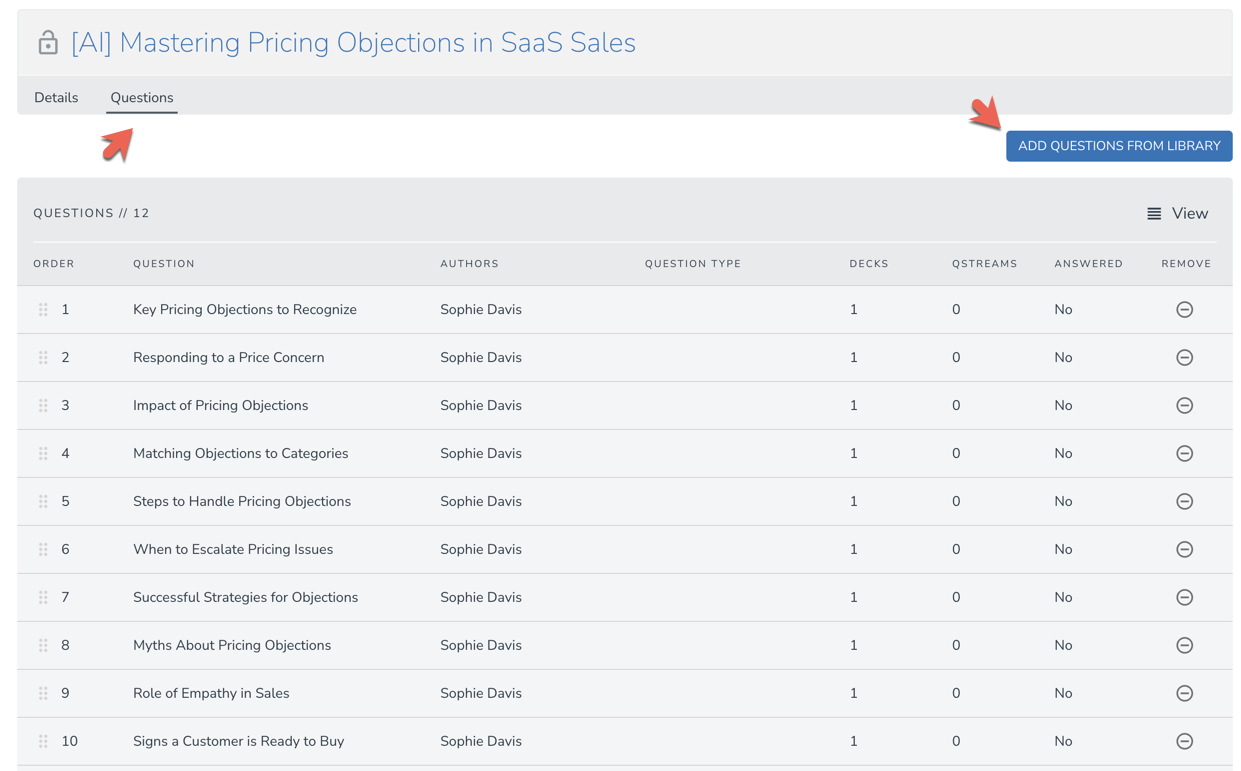Switch to the Details tab
This screenshot has height=771, width=1241.
[x=56, y=98]
